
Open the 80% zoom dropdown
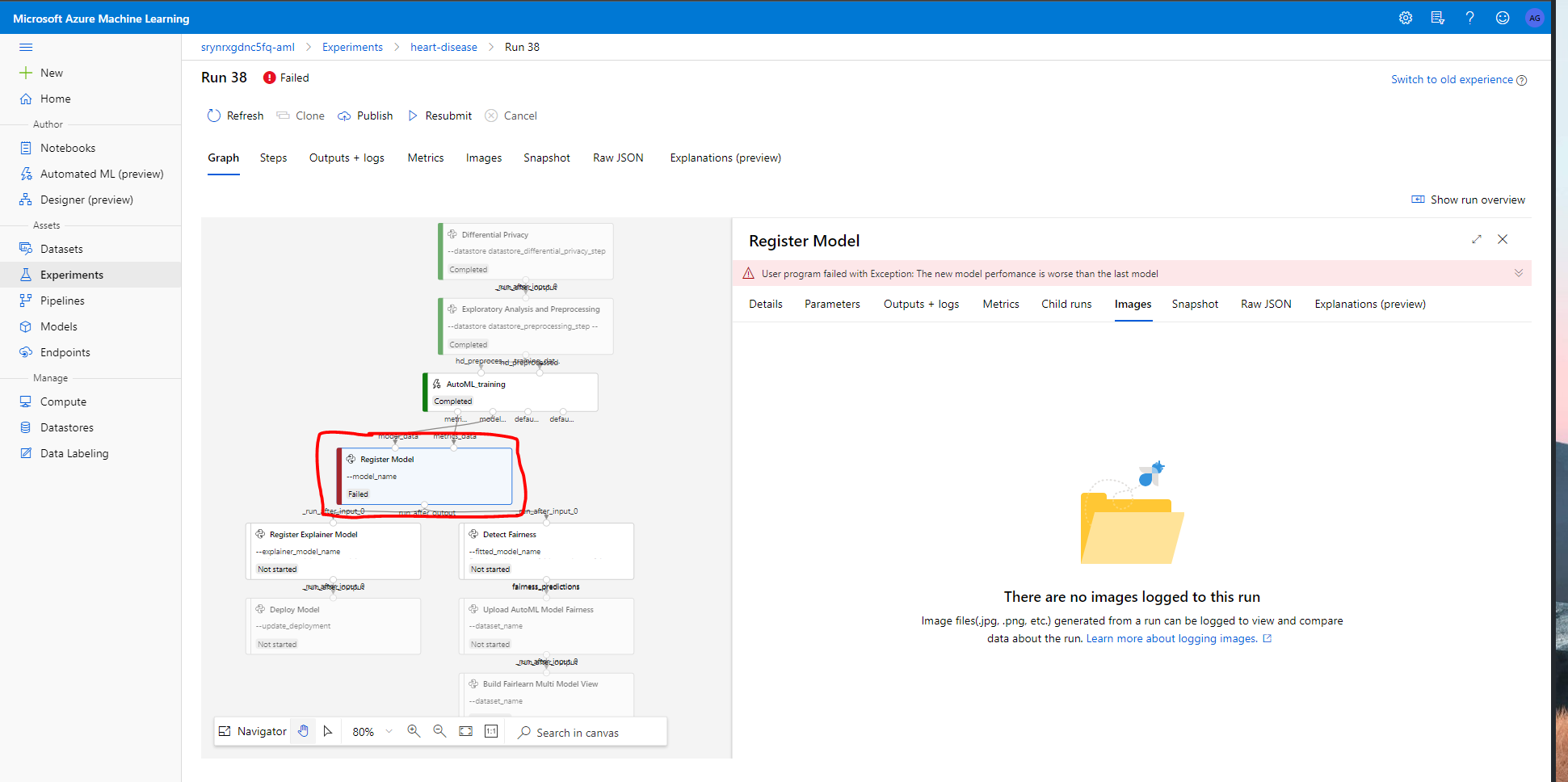[372, 731]
